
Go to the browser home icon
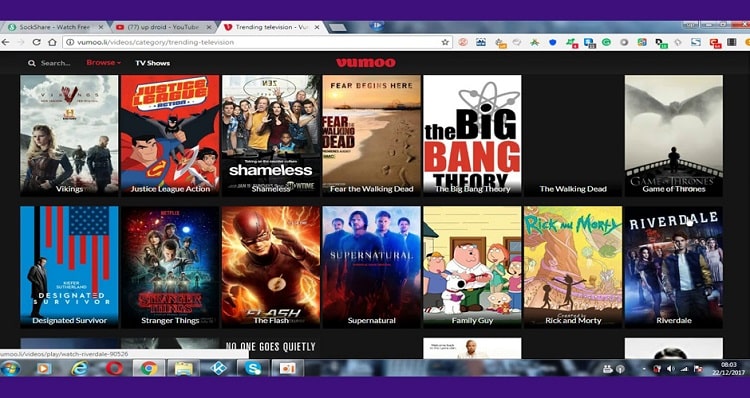coord(52,42)
